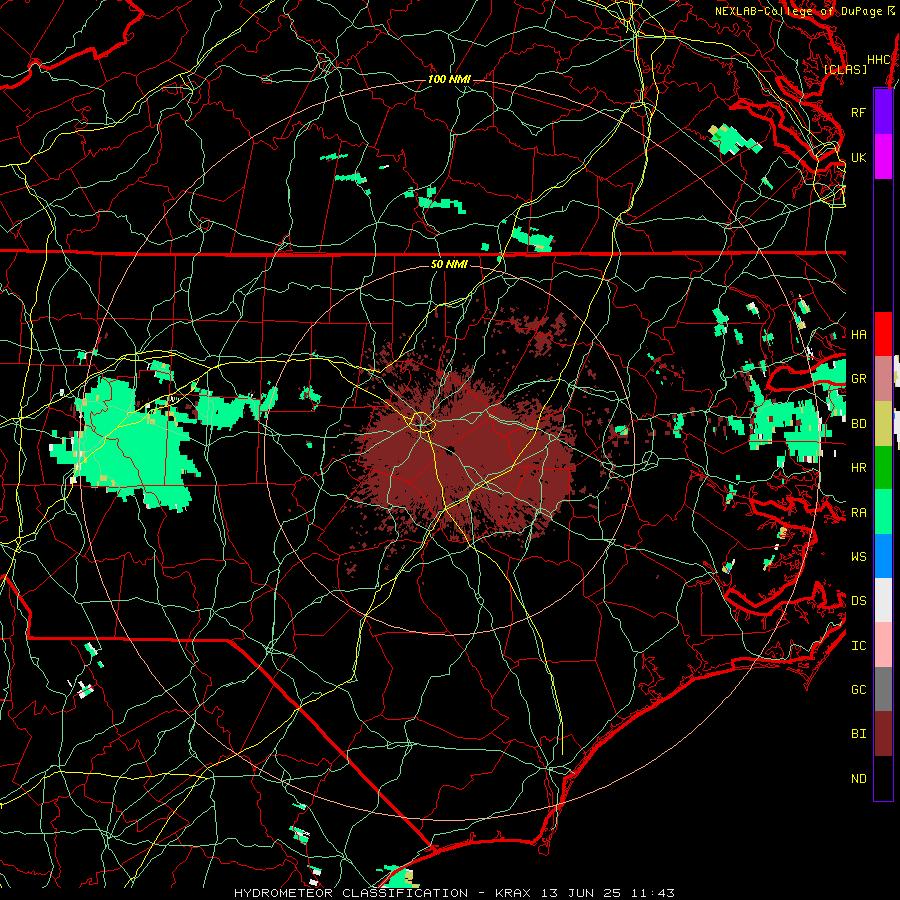Click the KRAX radar site identifier
The image size is (900, 900).
click(513, 893)
